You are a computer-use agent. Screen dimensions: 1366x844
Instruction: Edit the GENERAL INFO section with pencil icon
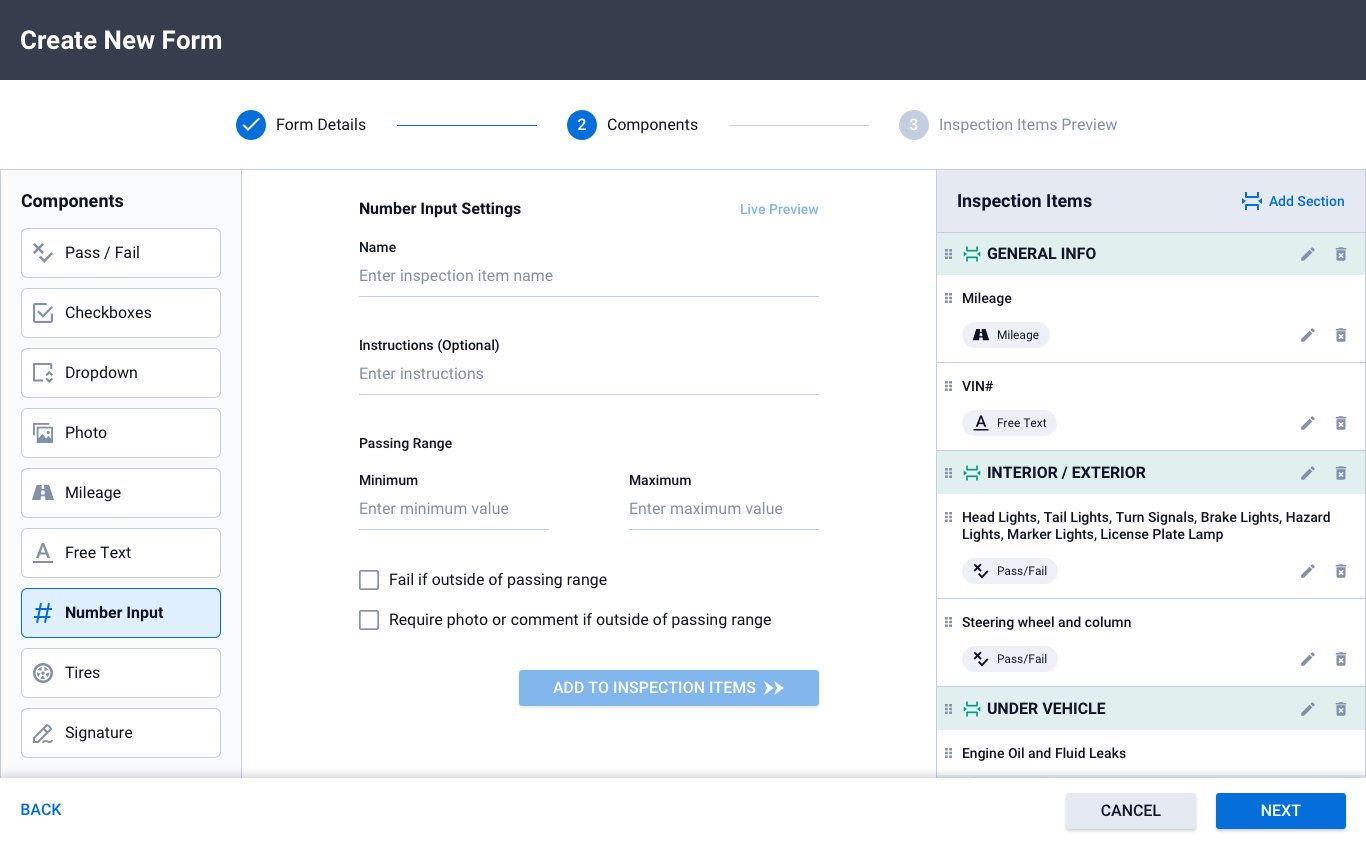pos(1307,254)
